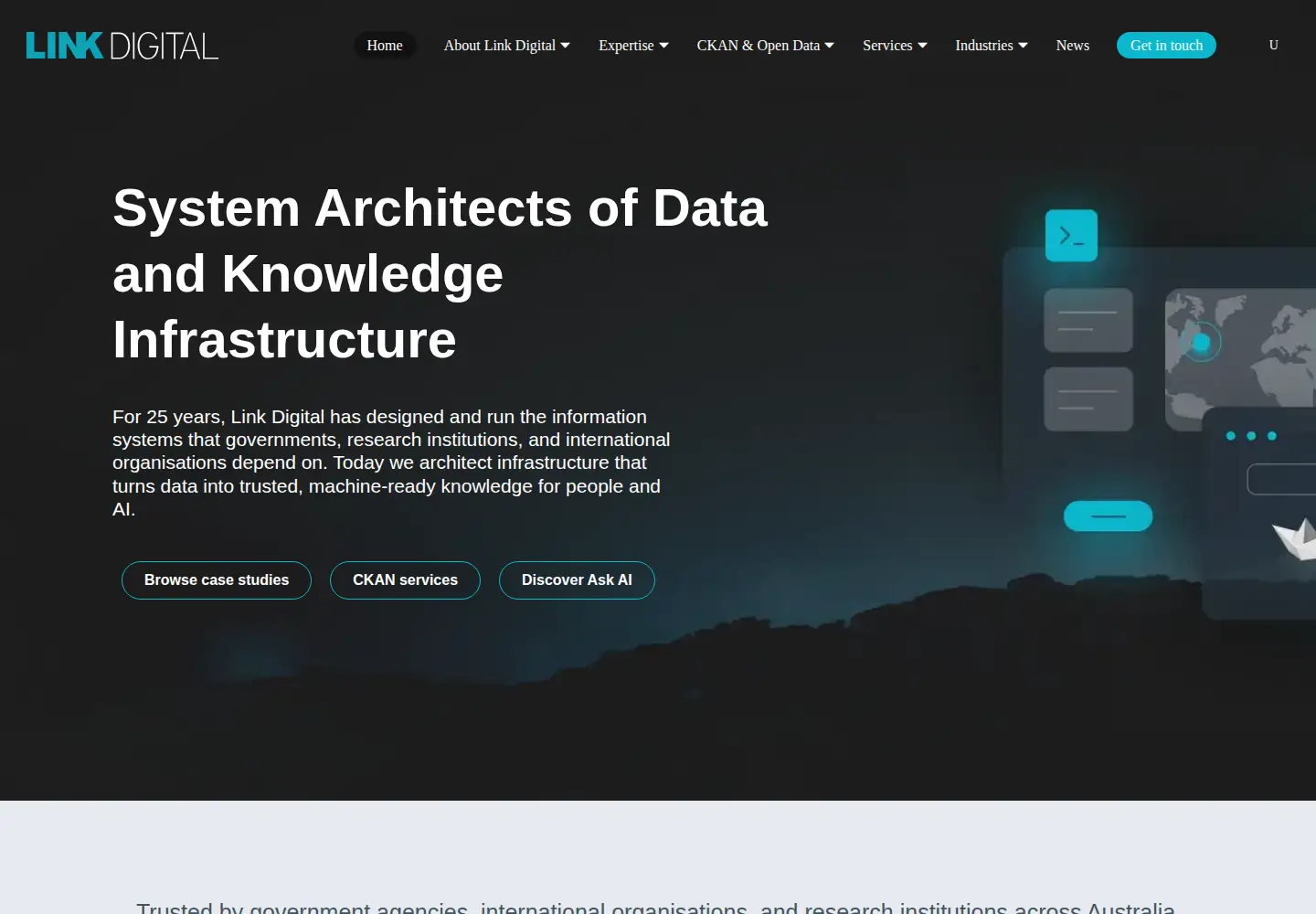Viewport: 1316px width, 914px height.
Task: Expand the Services dropdown menu
Action: (895, 46)
